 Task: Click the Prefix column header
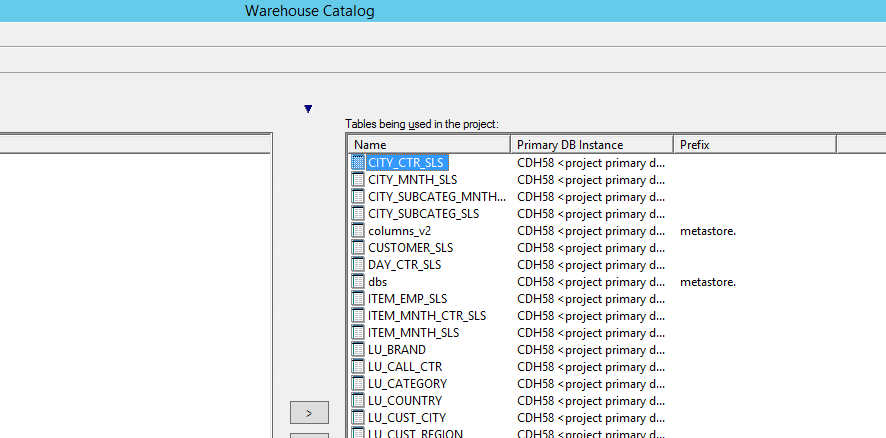(x=754, y=145)
